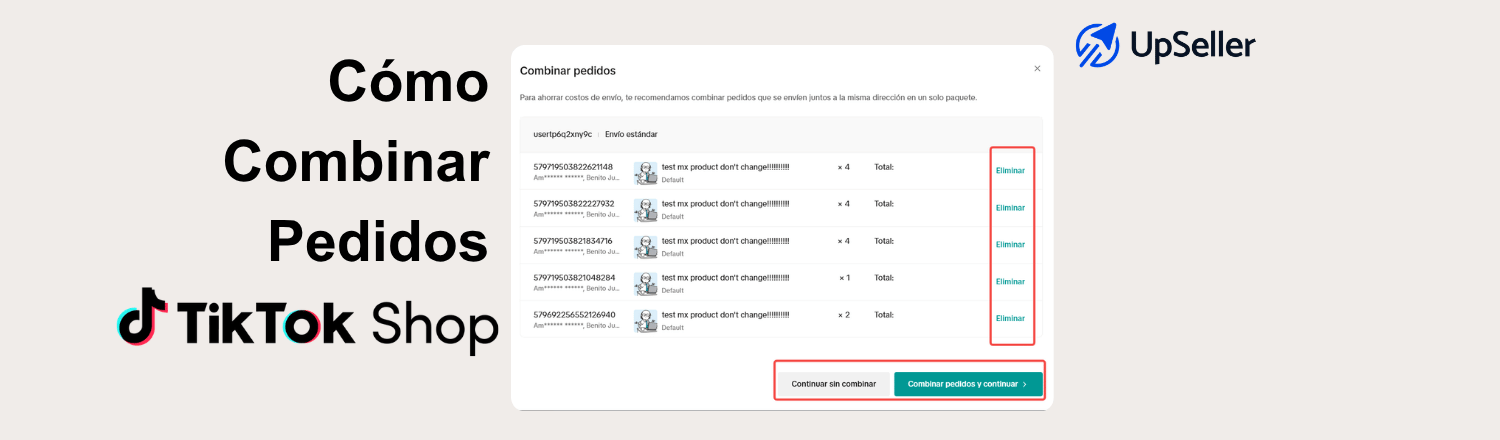Image resolution: width=1500 pixels, height=440 pixels.
Task: Click the Cómo Combinar Pedidos heading
Action: (357, 161)
